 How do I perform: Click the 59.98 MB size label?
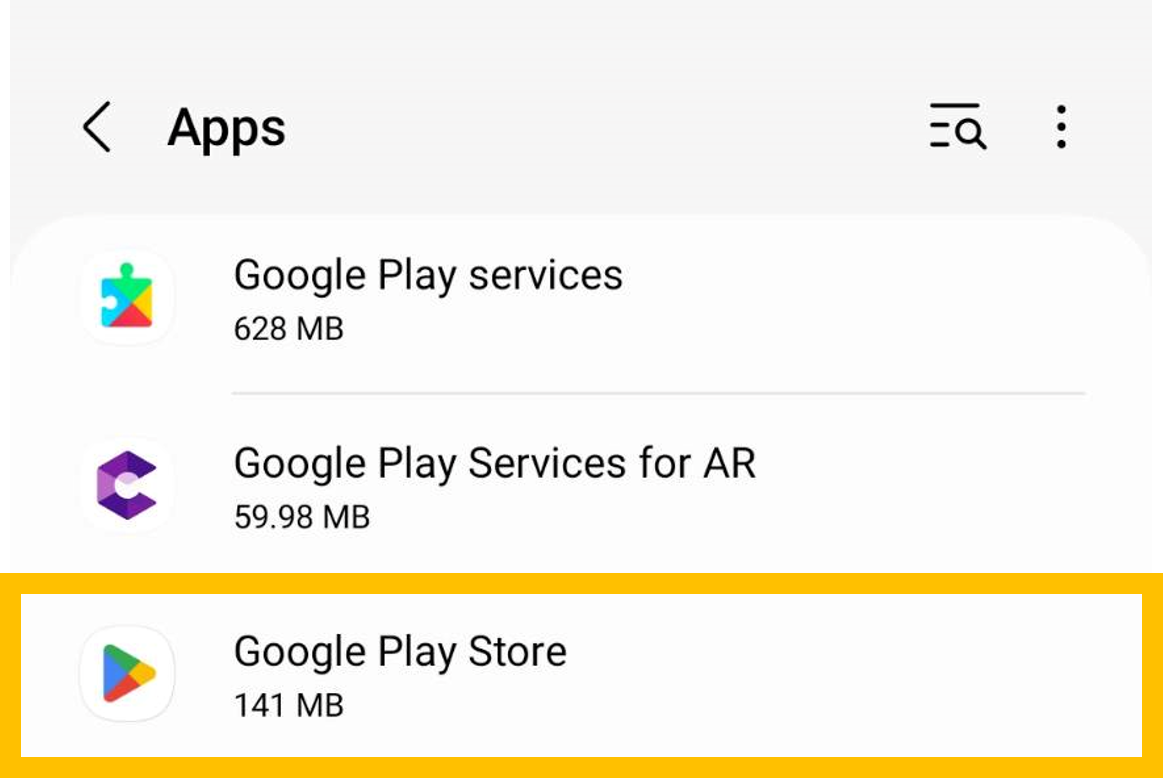click(x=301, y=517)
